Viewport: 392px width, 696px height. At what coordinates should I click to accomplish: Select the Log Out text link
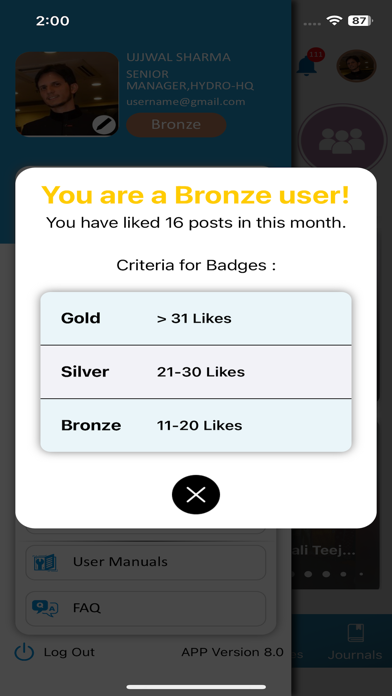69,652
